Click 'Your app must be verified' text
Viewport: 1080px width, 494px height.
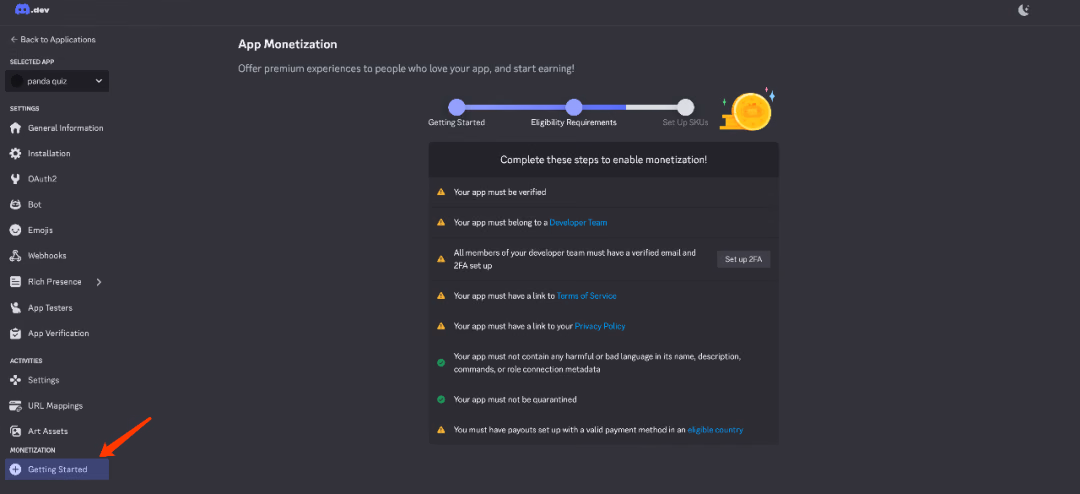pos(500,192)
